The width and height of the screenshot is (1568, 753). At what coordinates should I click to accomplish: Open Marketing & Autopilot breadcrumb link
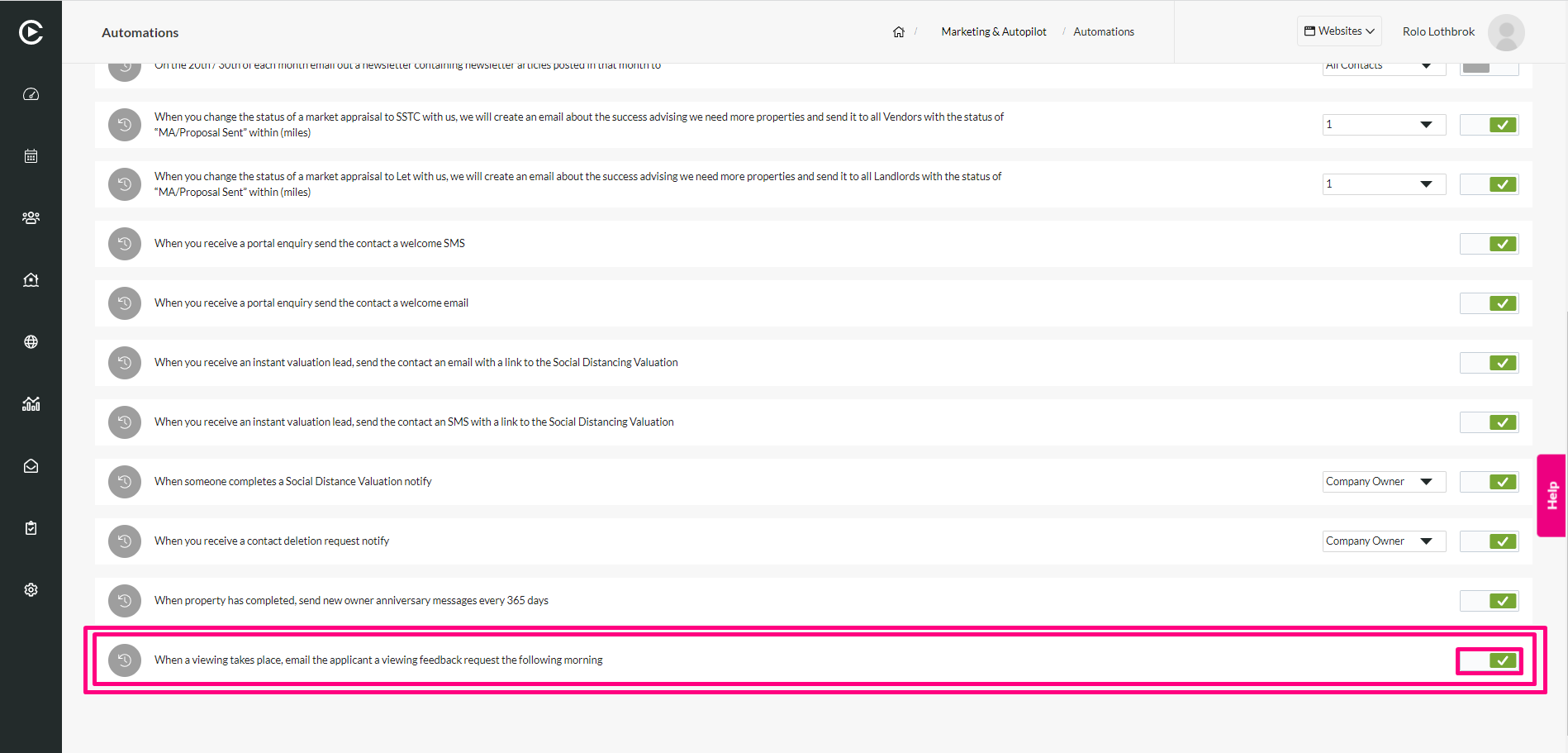point(993,32)
